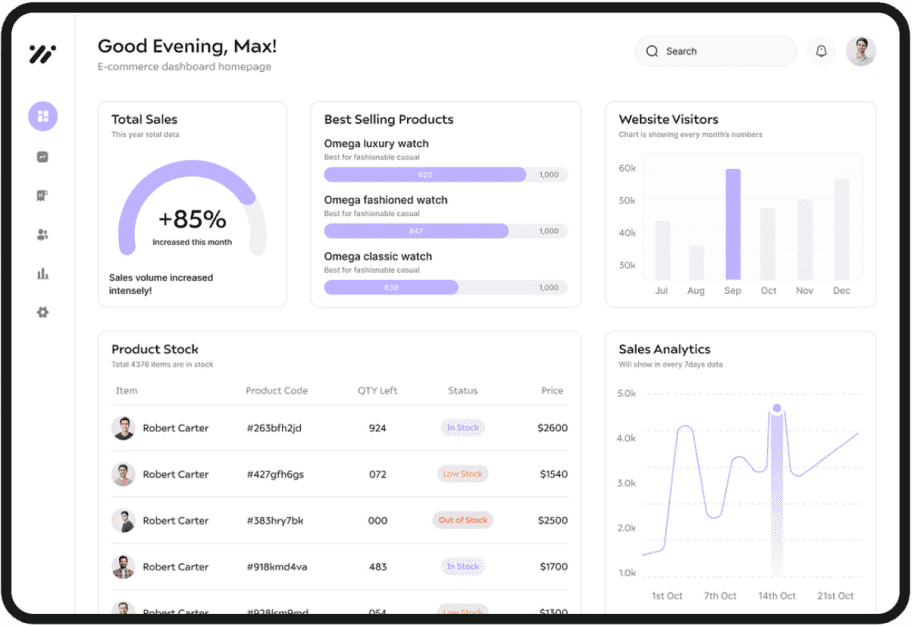Click the Price column header in Product Stock
The width and height of the screenshot is (912, 626).
[x=552, y=391]
